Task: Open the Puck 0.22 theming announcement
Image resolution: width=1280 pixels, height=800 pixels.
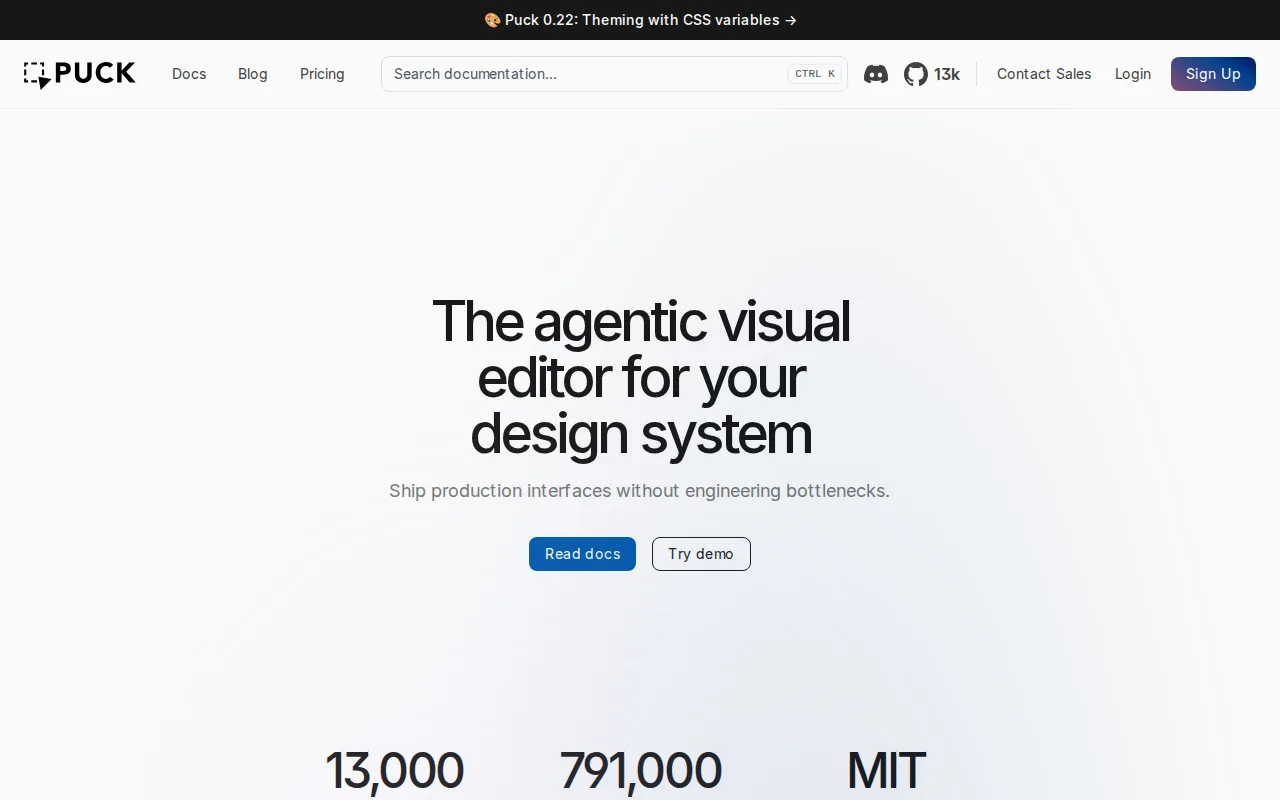Action: pos(640,20)
